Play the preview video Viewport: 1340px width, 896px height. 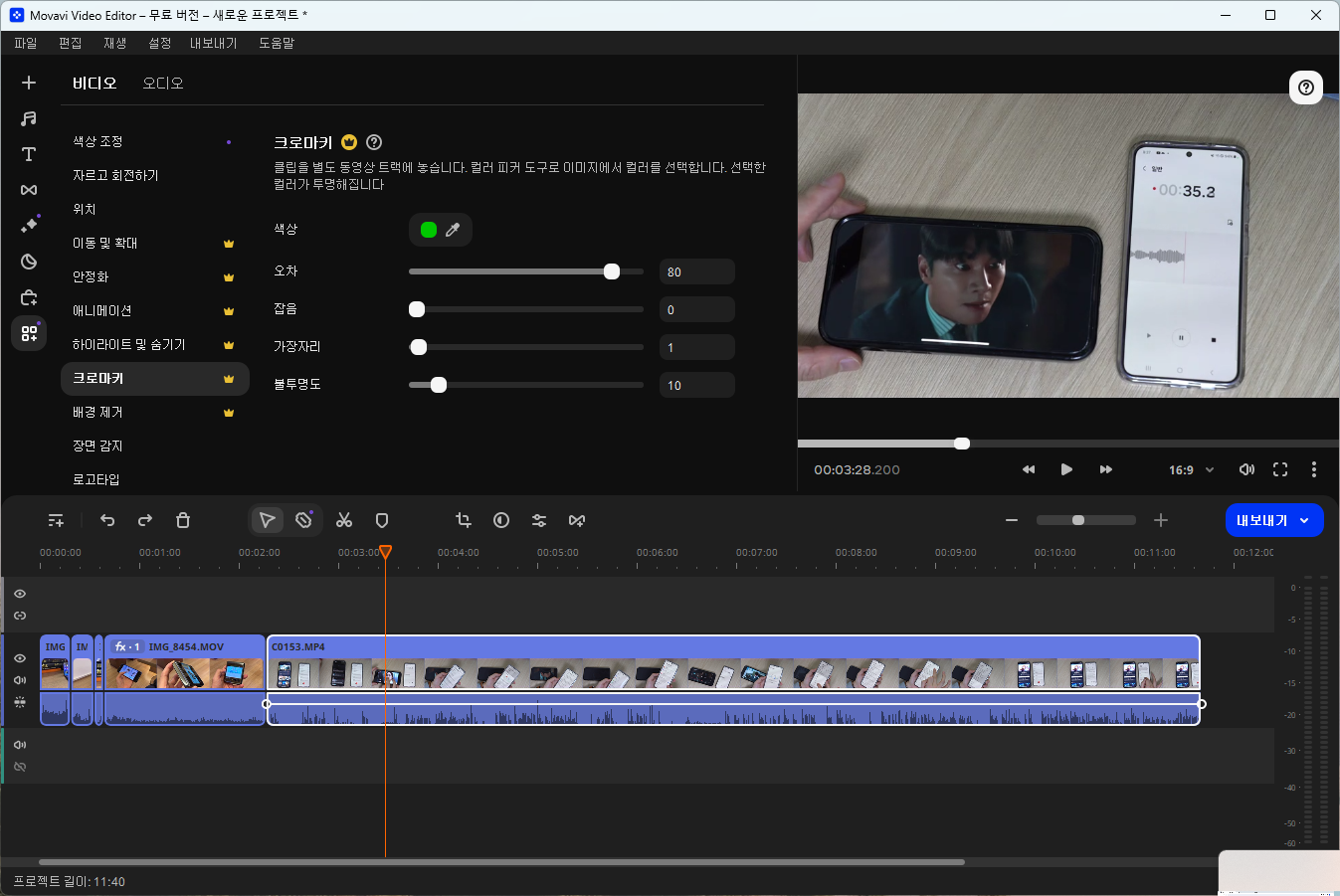click(x=1066, y=469)
